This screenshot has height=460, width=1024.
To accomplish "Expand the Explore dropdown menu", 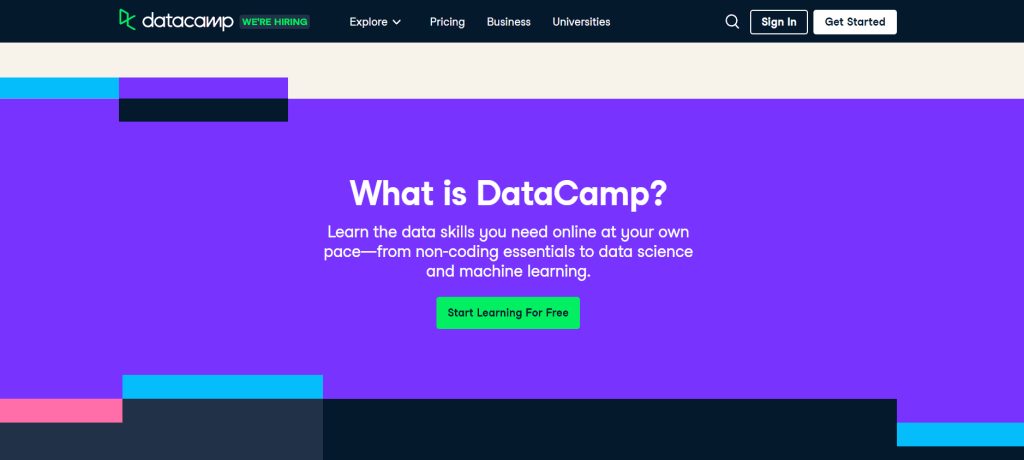I will [375, 22].
